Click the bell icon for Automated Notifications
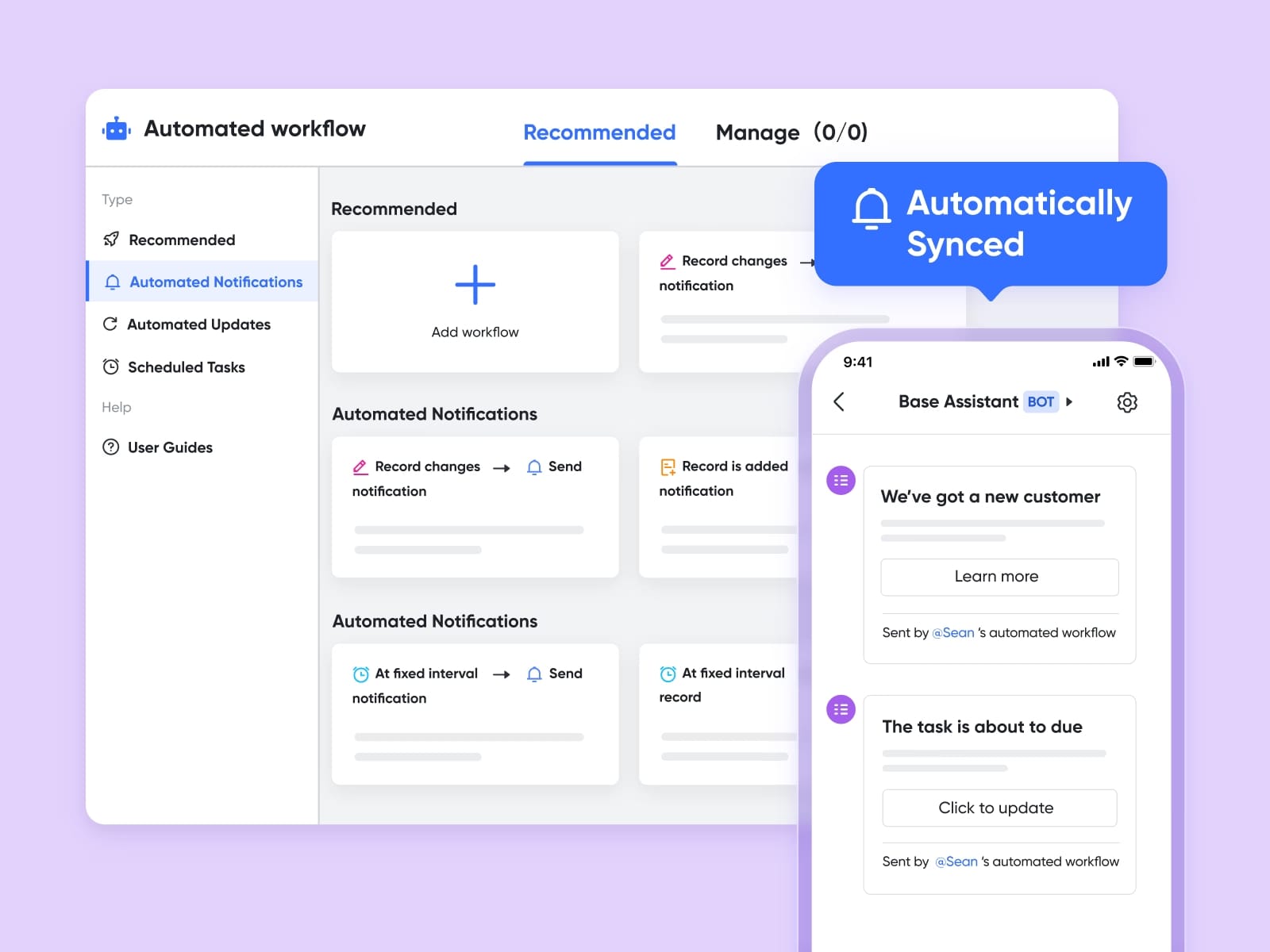Screen dimensions: 1270x952 (111, 282)
